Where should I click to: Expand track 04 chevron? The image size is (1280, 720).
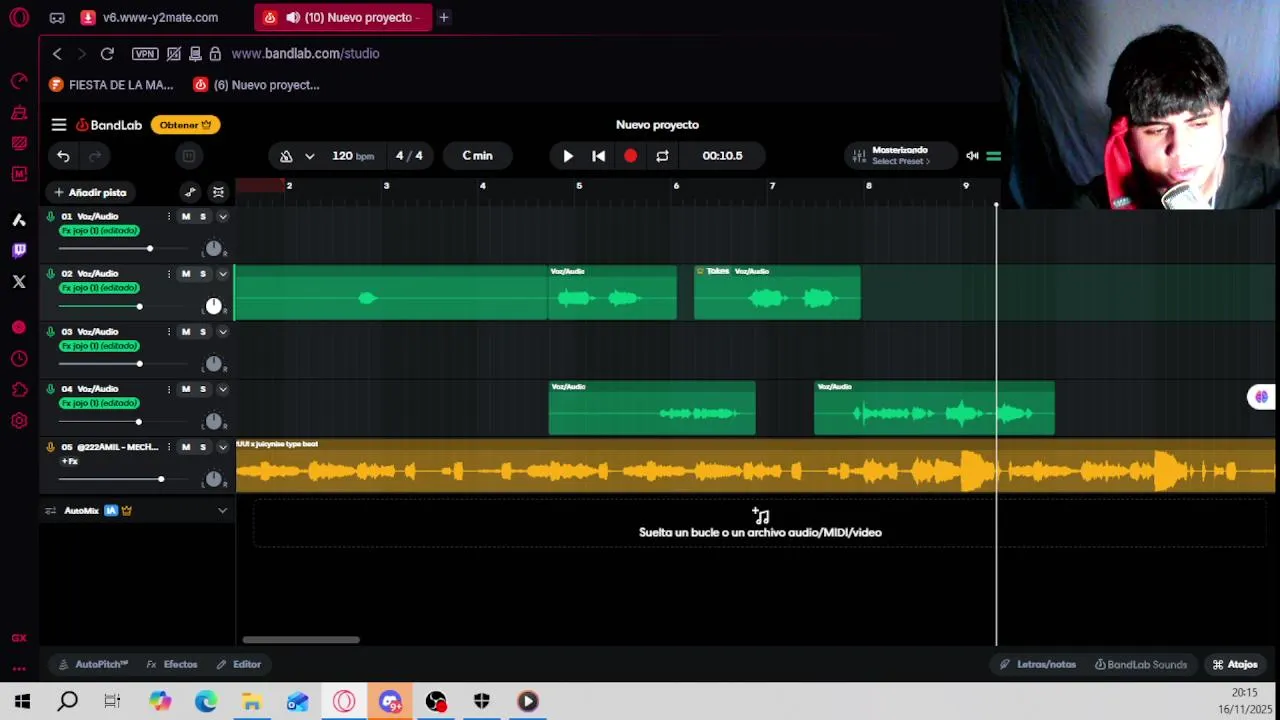pyautogui.click(x=222, y=389)
